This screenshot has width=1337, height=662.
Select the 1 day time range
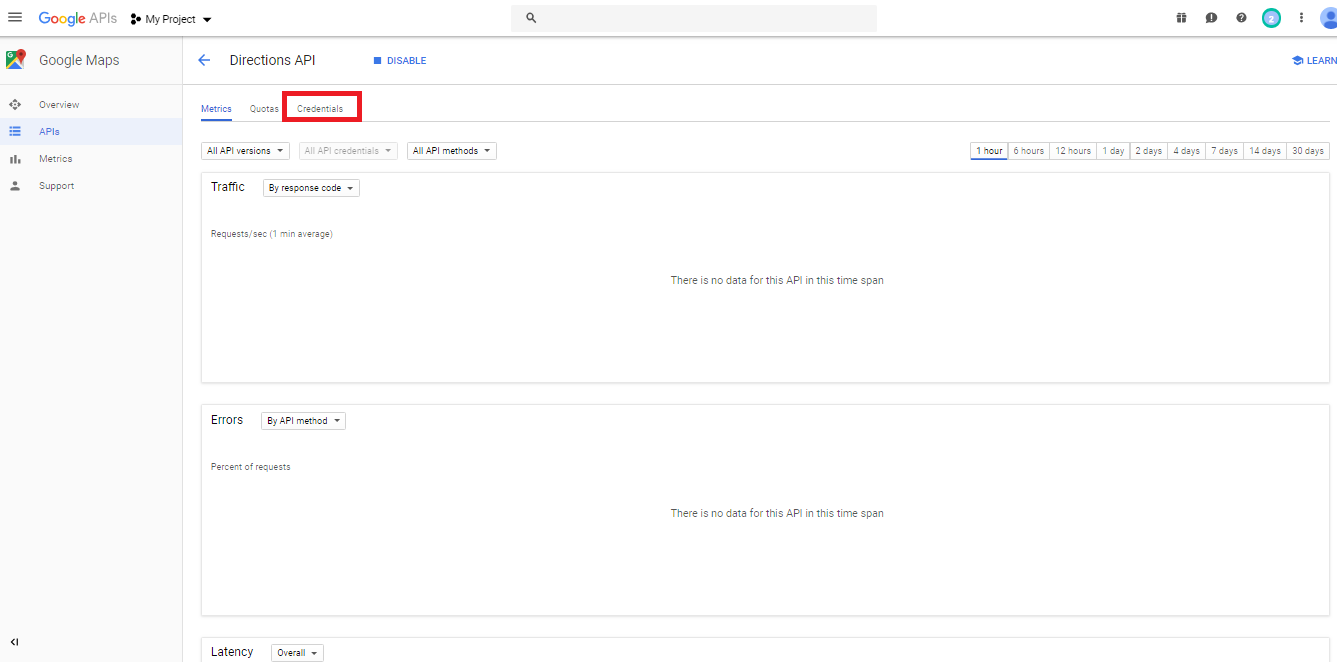click(1114, 151)
